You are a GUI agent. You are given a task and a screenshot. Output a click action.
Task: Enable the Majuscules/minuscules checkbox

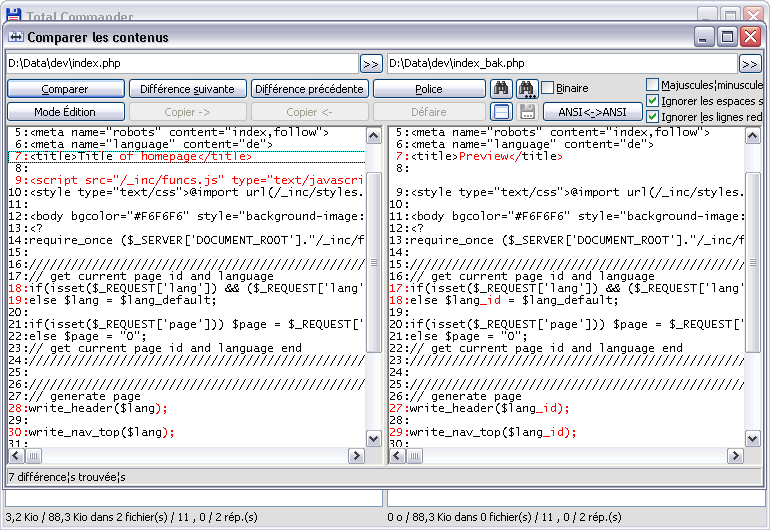(x=652, y=85)
